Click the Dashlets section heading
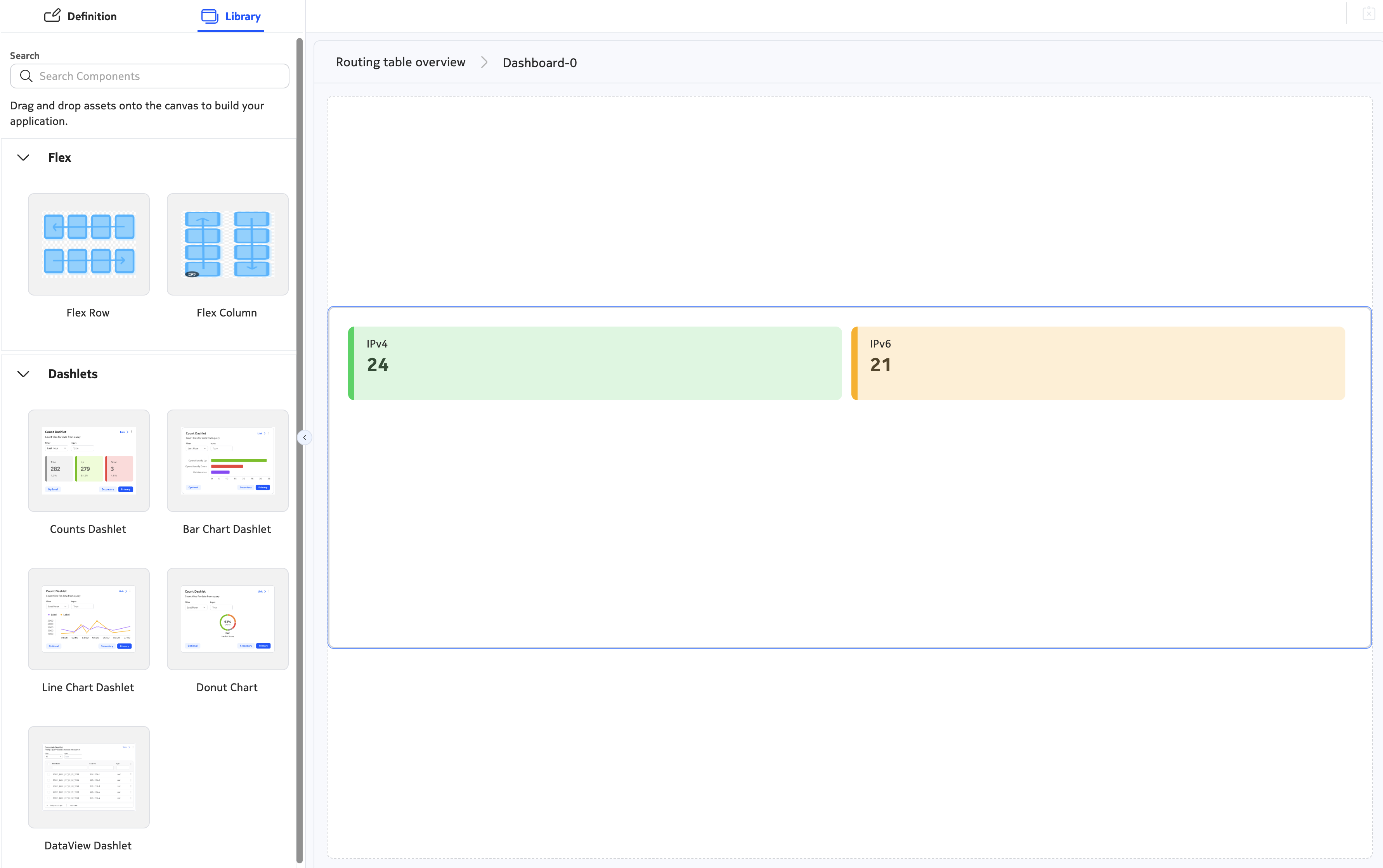The image size is (1383, 868). (73, 374)
